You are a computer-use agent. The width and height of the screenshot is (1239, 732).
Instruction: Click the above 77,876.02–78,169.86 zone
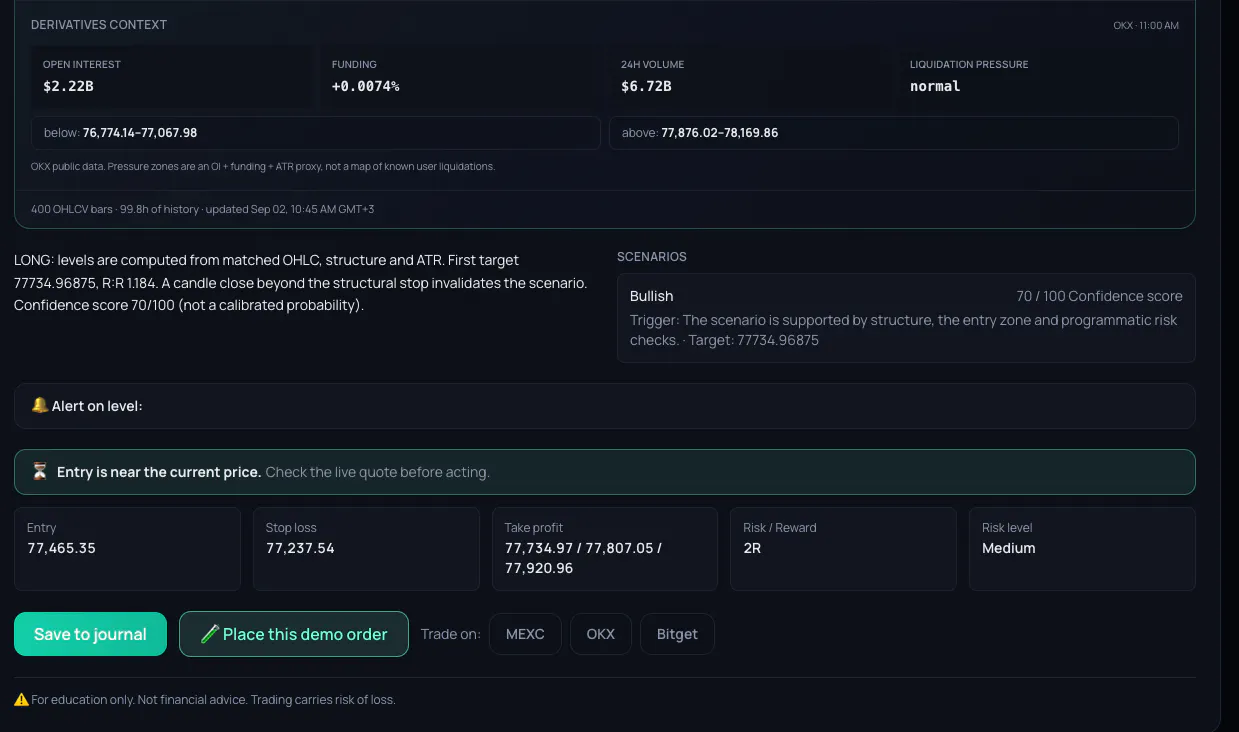coord(894,133)
